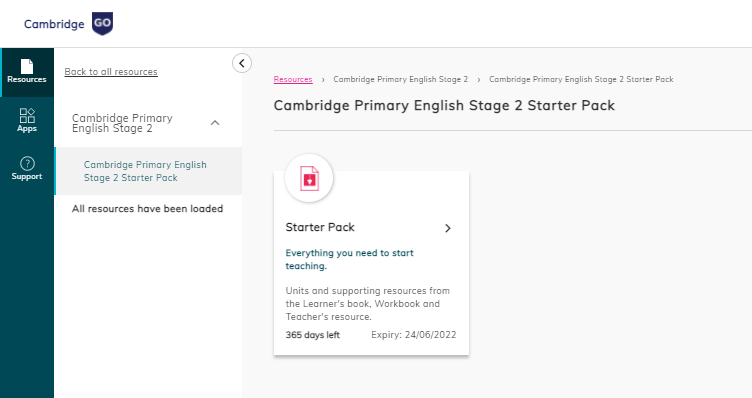The height and width of the screenshot is (398, 752).
Task: Open the Starter Pack card title
Action: (x=320, y=227)
